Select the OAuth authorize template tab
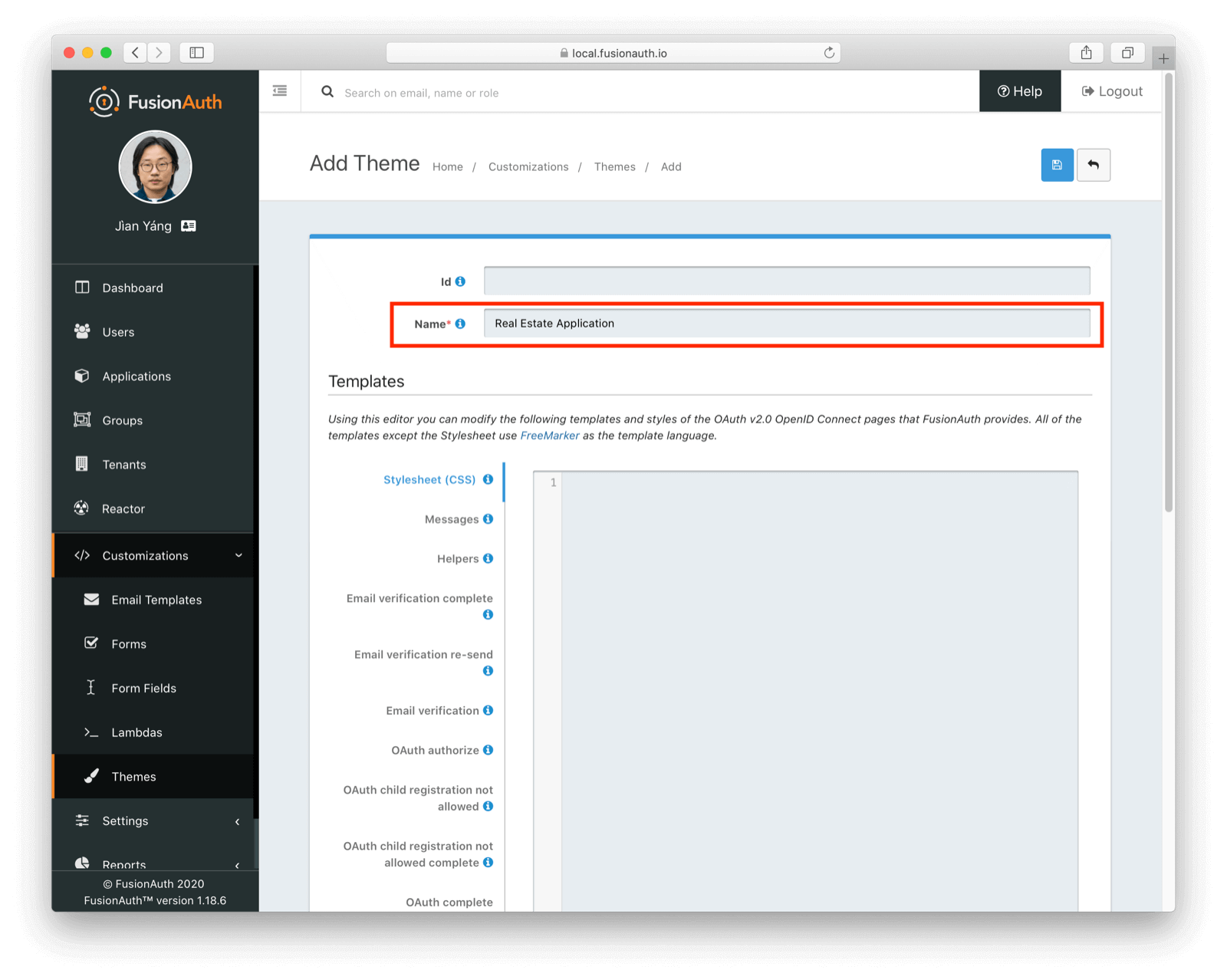The width and height of the screenshot is (1227, 980). pos(435,750)
